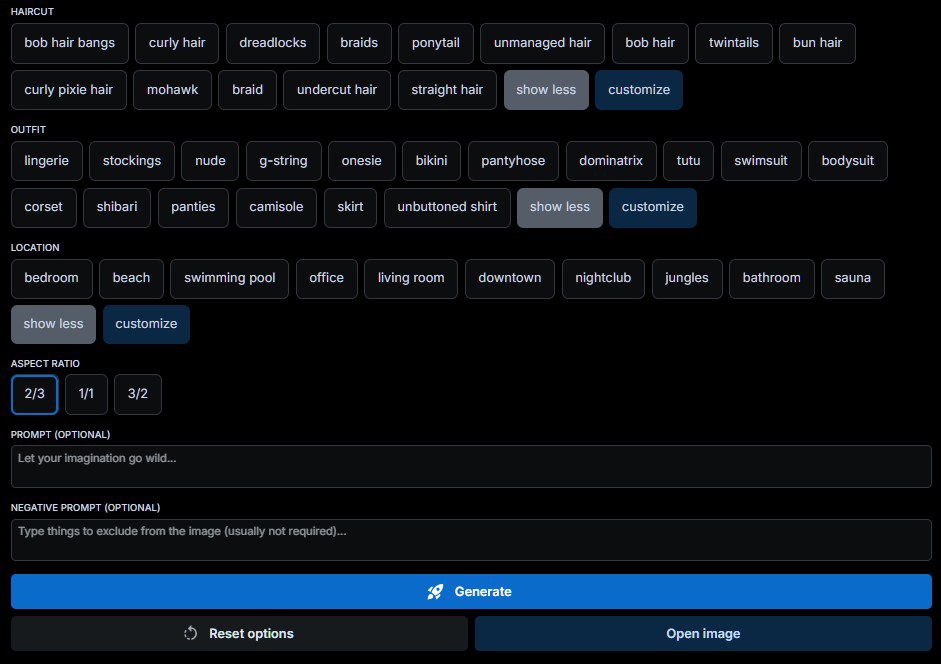The height and width of the screenshot is (664, 941).
Task: Focus the Negative prompt text field
Action: click(471, 540)
